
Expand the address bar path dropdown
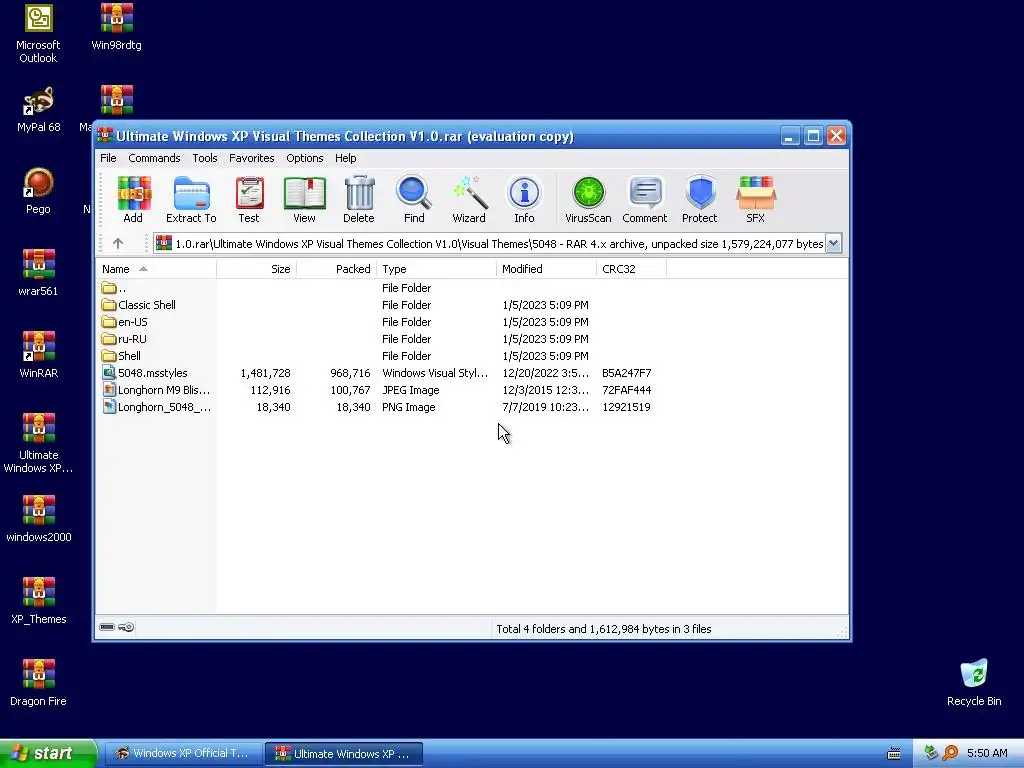click(x=833, y=244)
